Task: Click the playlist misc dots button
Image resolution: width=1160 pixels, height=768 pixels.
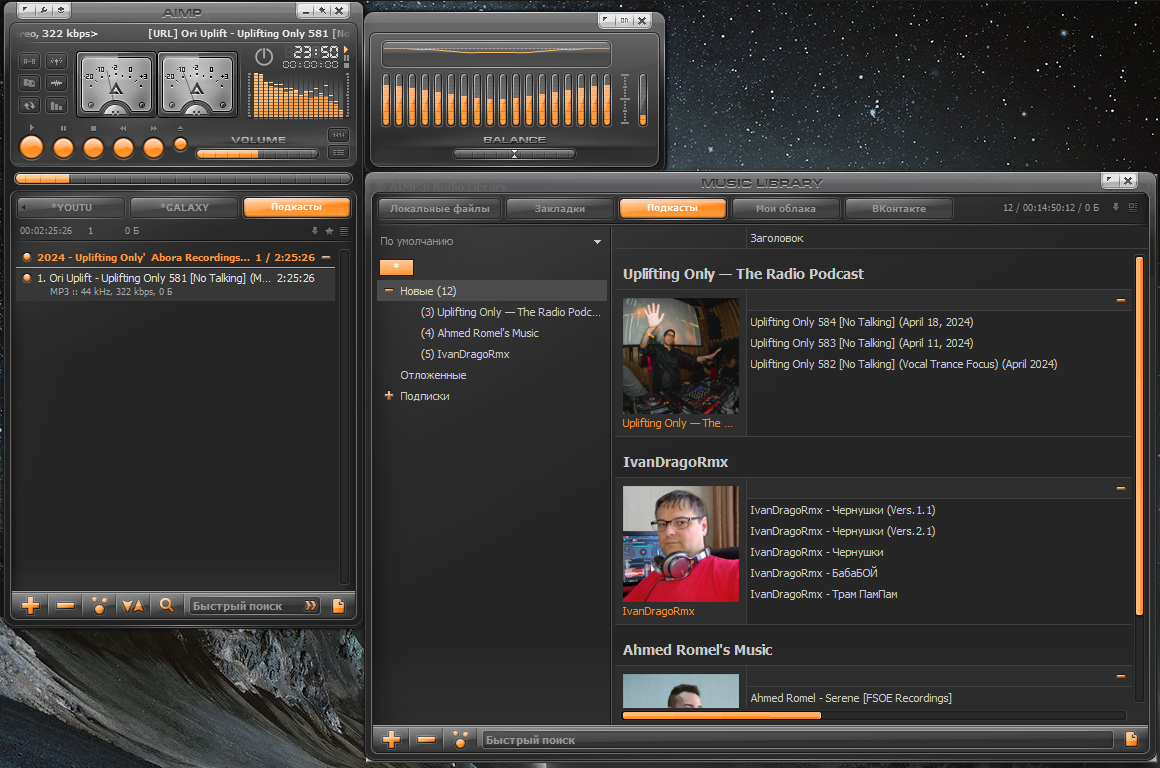Action: (x=99, y=606)
